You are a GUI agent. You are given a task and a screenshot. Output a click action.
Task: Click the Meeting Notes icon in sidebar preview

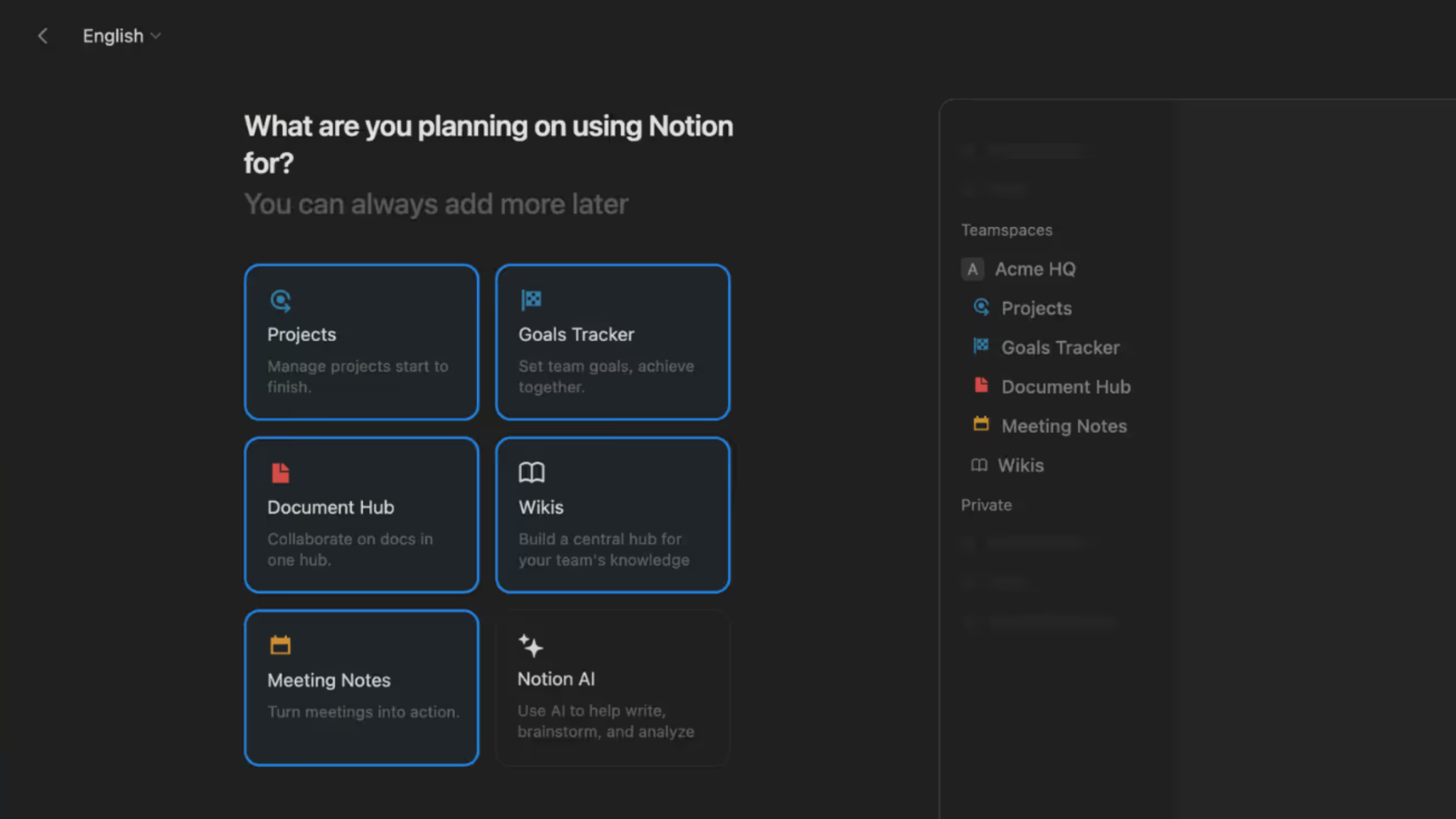pyautogui.click(x=981, y=424)
